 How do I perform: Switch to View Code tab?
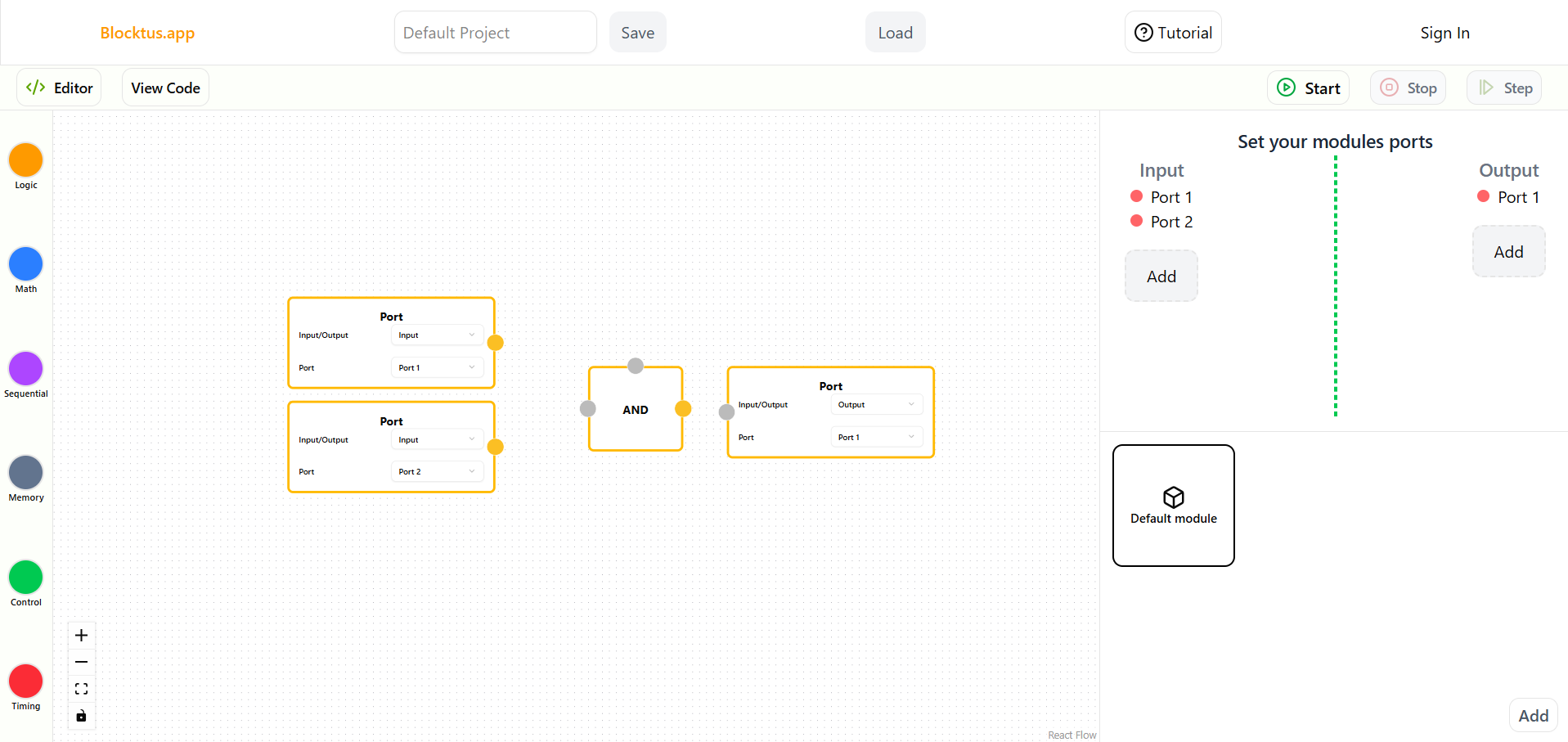pyautogui.click(x=165, y=88)
